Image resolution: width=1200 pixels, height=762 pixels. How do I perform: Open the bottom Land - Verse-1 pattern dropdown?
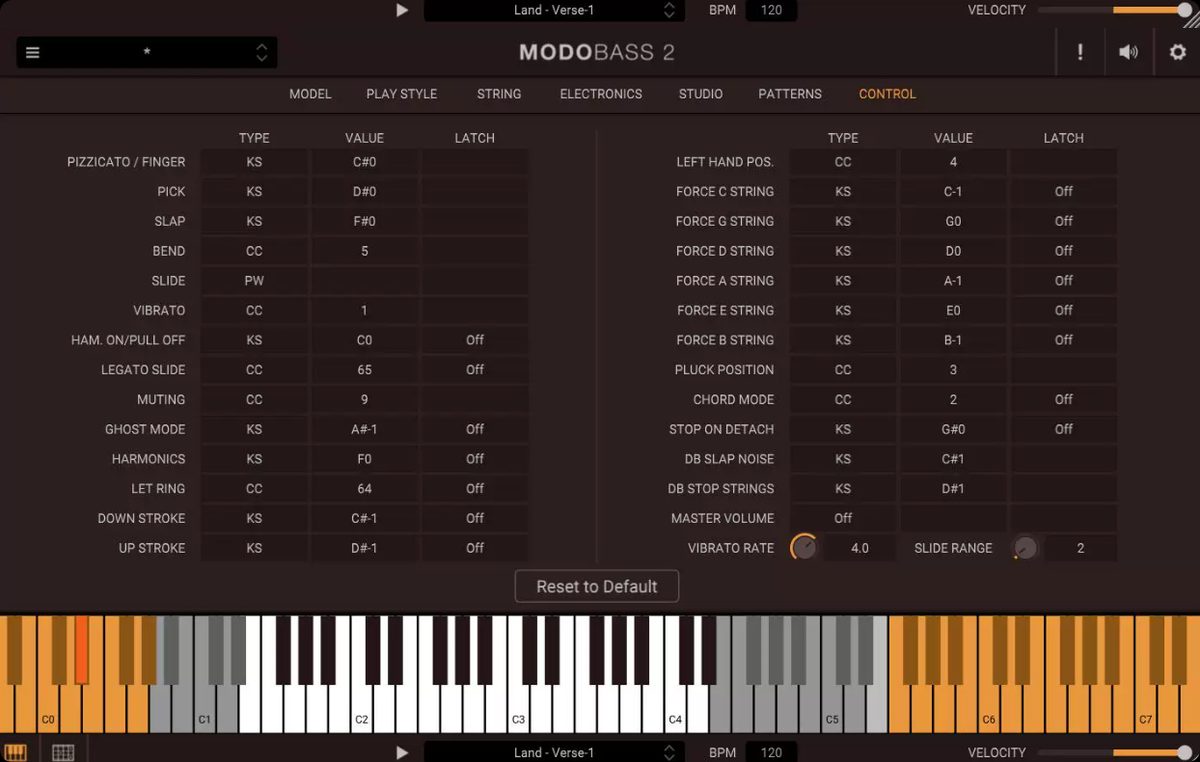pos(554,752)
